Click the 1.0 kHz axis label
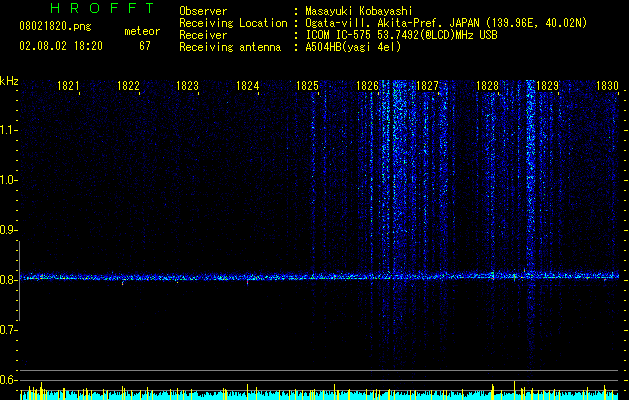 [x=8, y=180]
